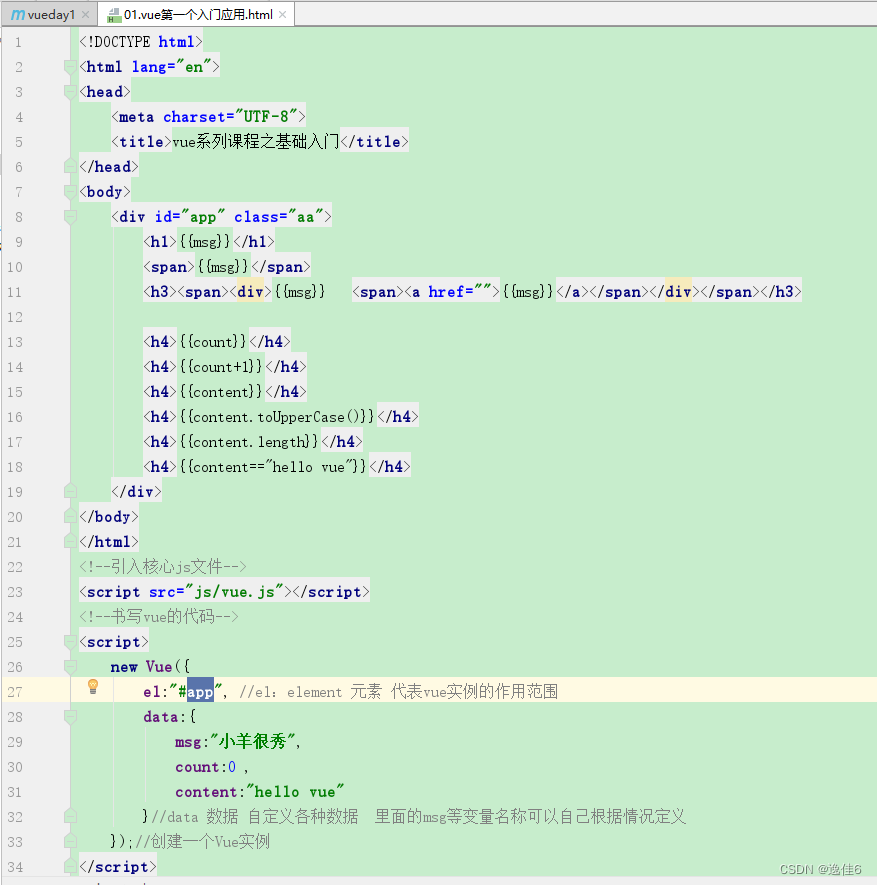Collapse the data object fold on line 28
877x885 pixels.
click(x=70, y=717)
